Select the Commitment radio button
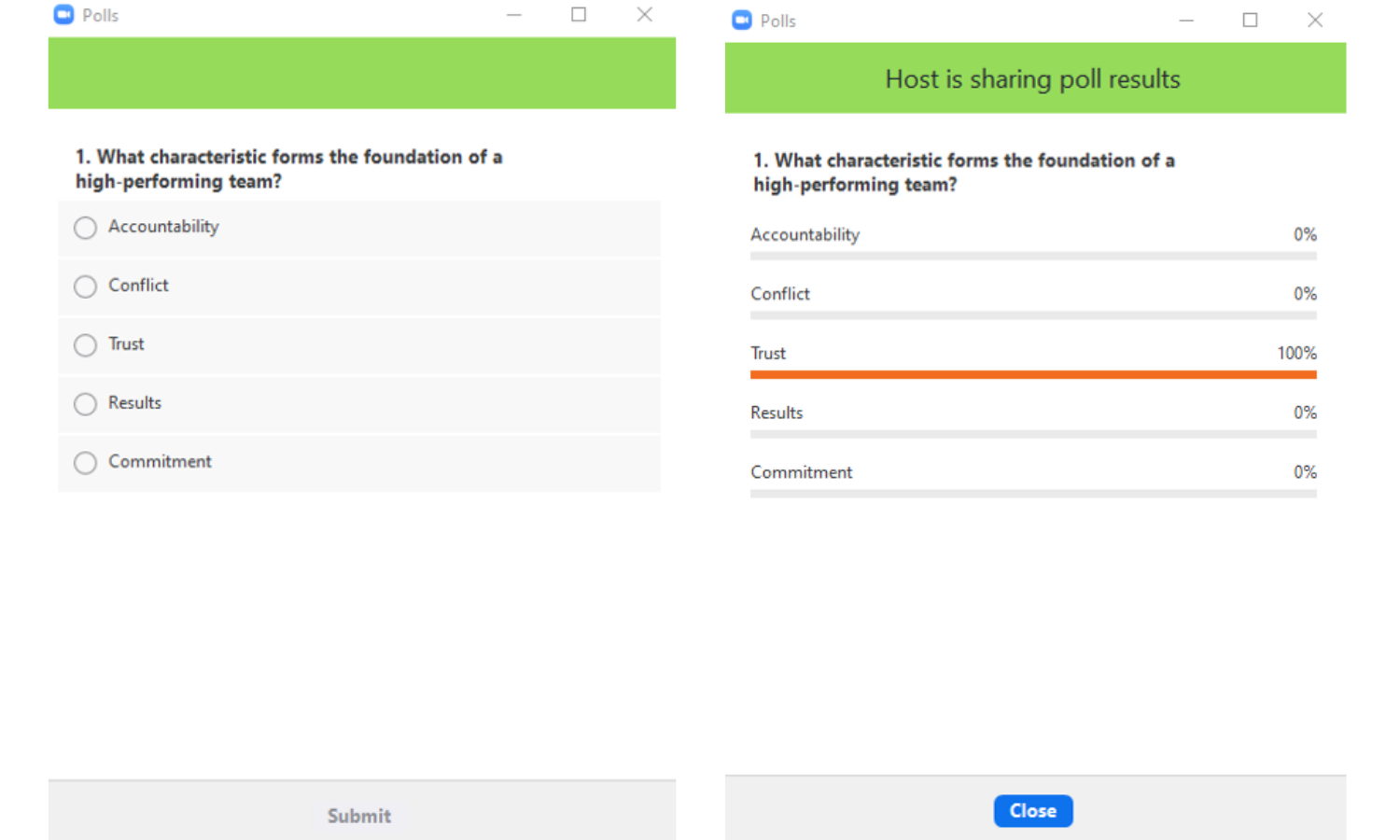1400x840 pixels. [x=85, y=463]
